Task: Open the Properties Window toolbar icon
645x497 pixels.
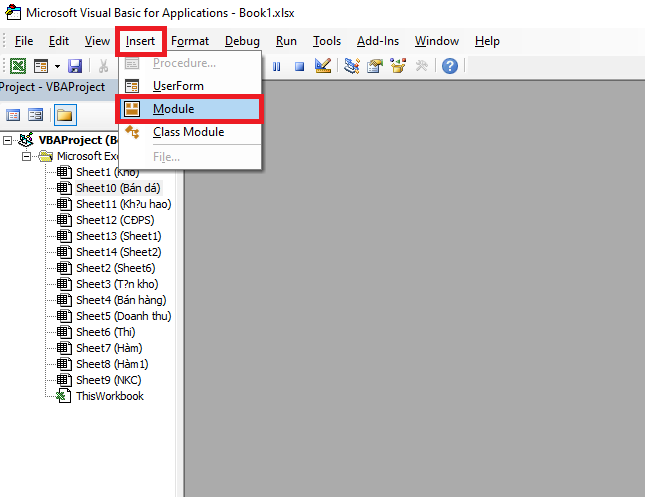Action: 375,66
